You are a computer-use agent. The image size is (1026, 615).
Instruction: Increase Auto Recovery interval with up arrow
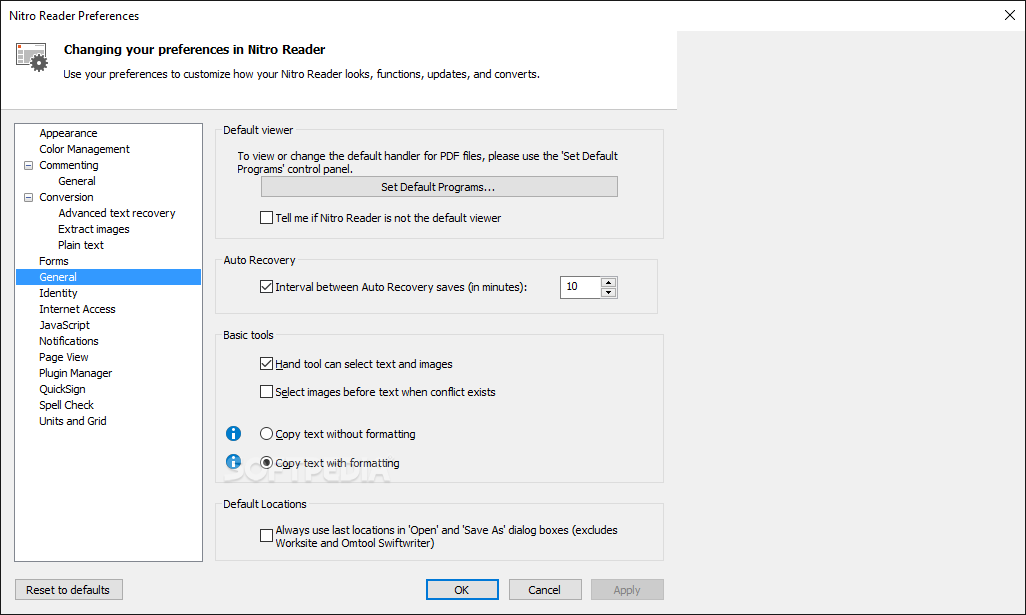pos(609,283)
